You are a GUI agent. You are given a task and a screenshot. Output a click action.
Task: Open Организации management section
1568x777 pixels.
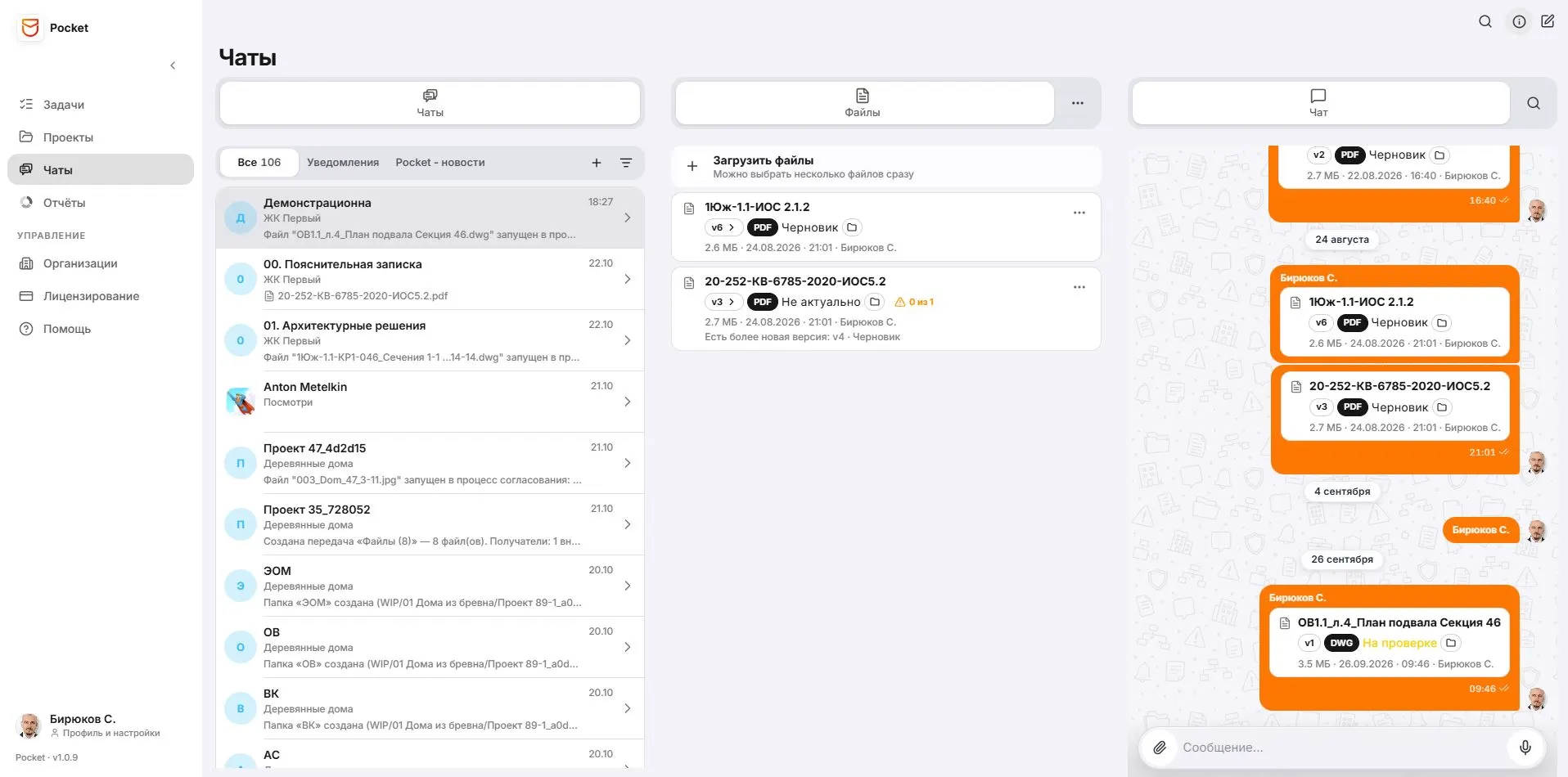(101, 263)
